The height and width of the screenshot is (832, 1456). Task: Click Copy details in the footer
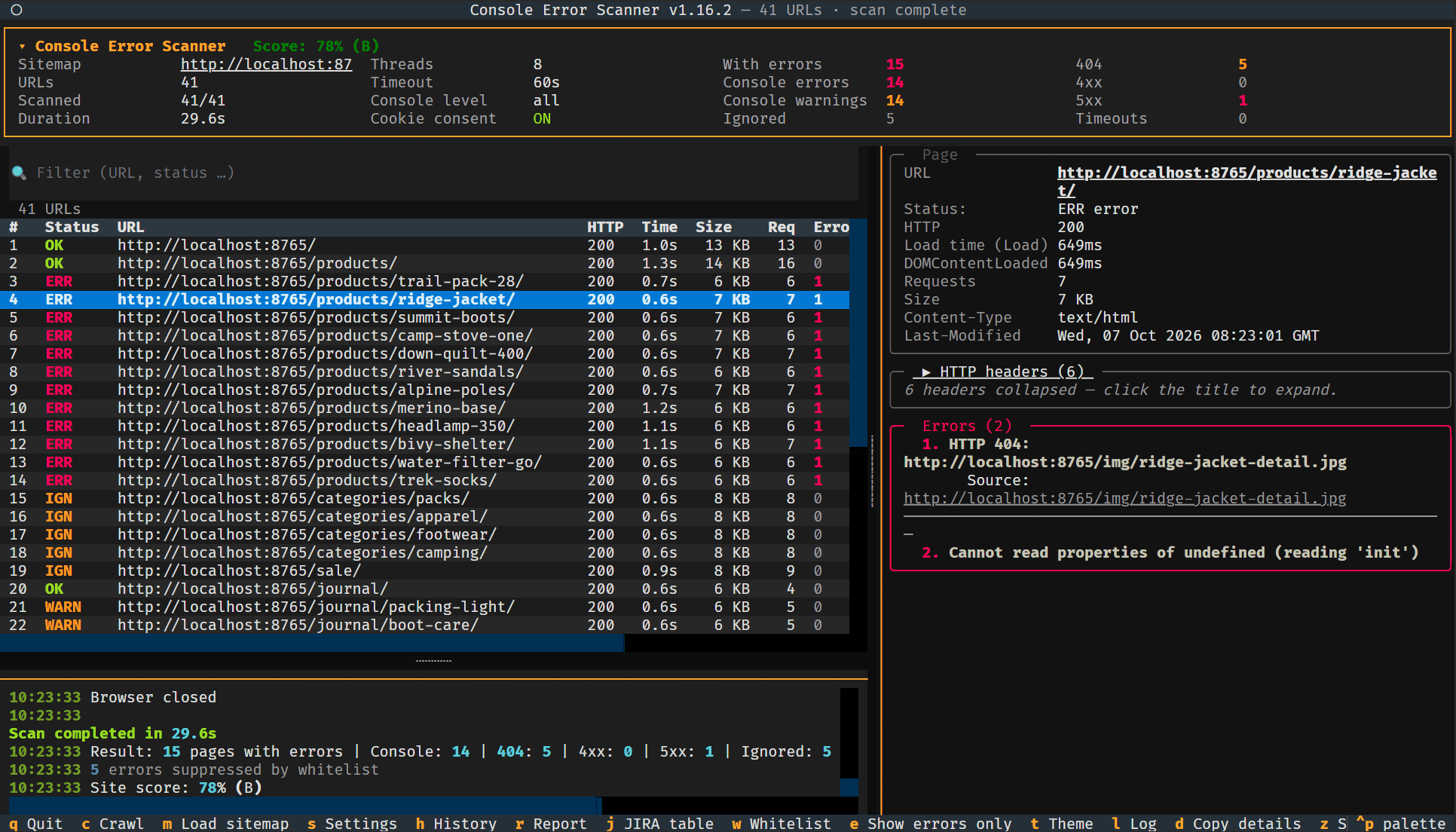1238,824
